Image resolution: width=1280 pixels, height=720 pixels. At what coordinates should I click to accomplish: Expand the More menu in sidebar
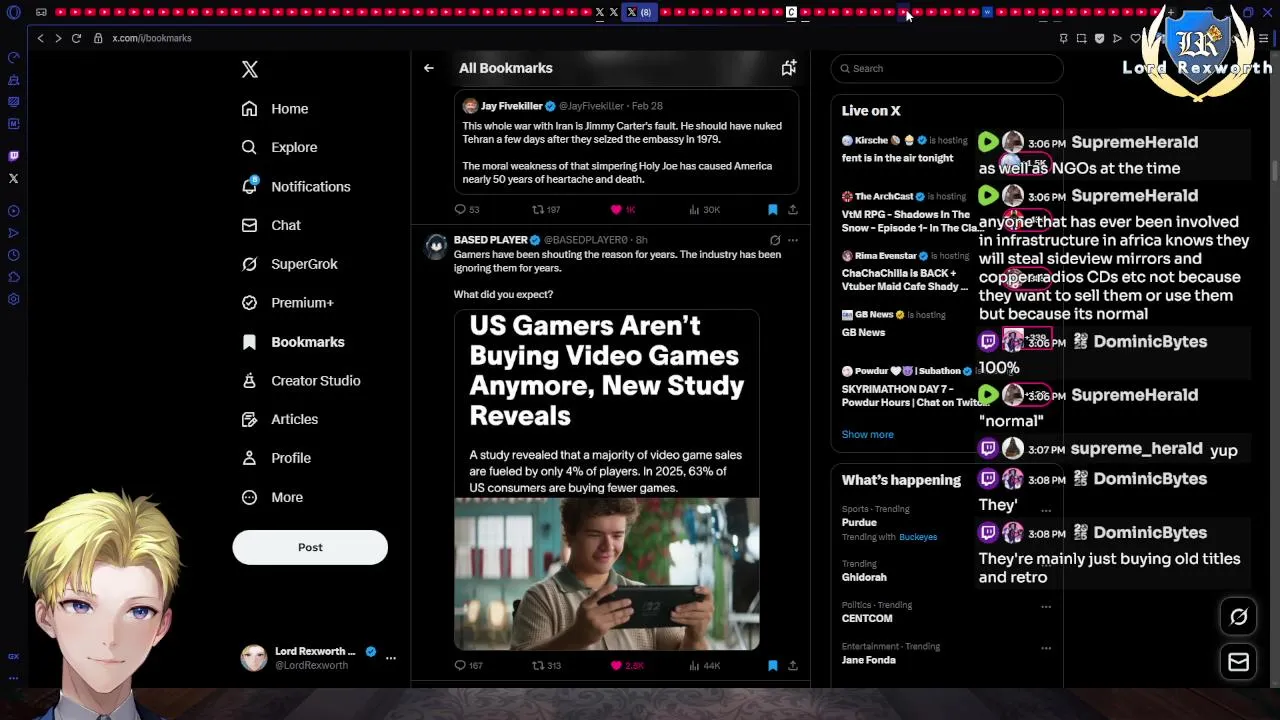click(272, 497)
